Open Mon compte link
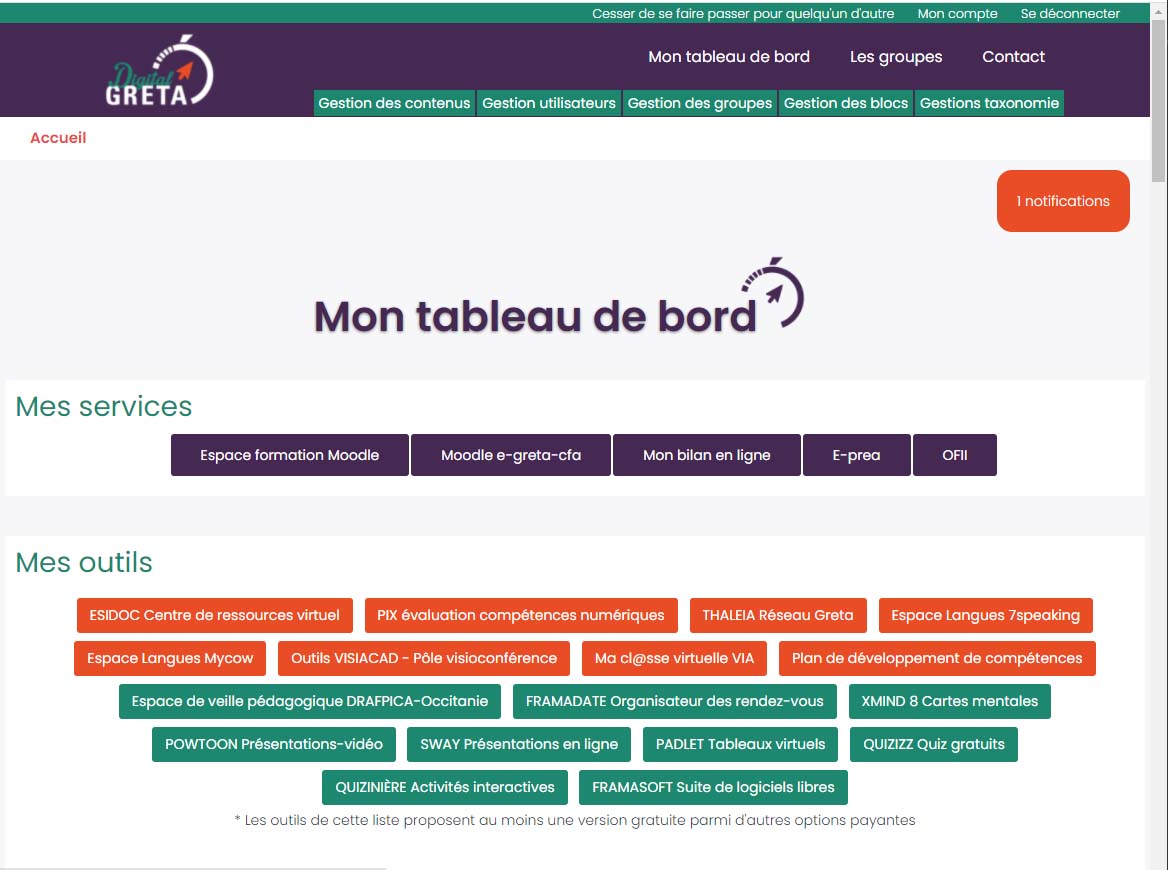Viewport: 1168px width, 870px height. click(957, 13)
